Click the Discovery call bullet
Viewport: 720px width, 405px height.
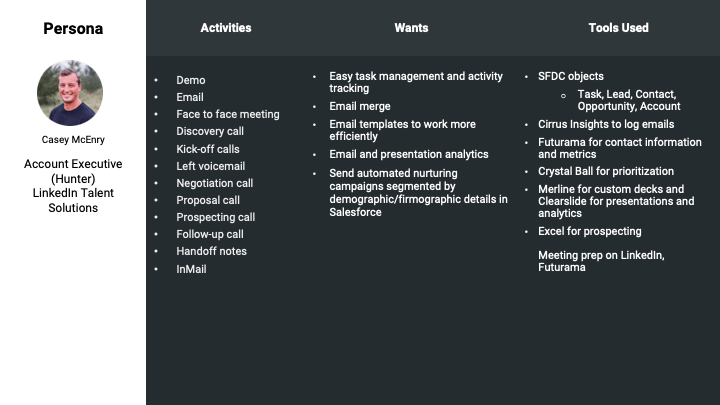click(209, 131)
